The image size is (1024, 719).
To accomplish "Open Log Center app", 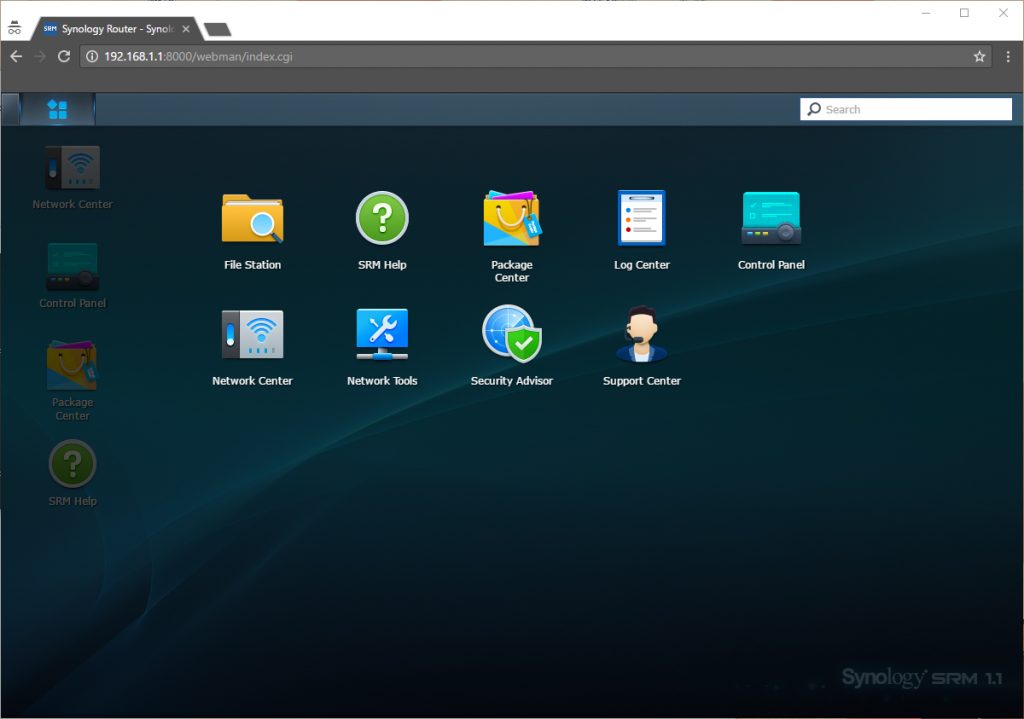I will click(x=641, y=231).
